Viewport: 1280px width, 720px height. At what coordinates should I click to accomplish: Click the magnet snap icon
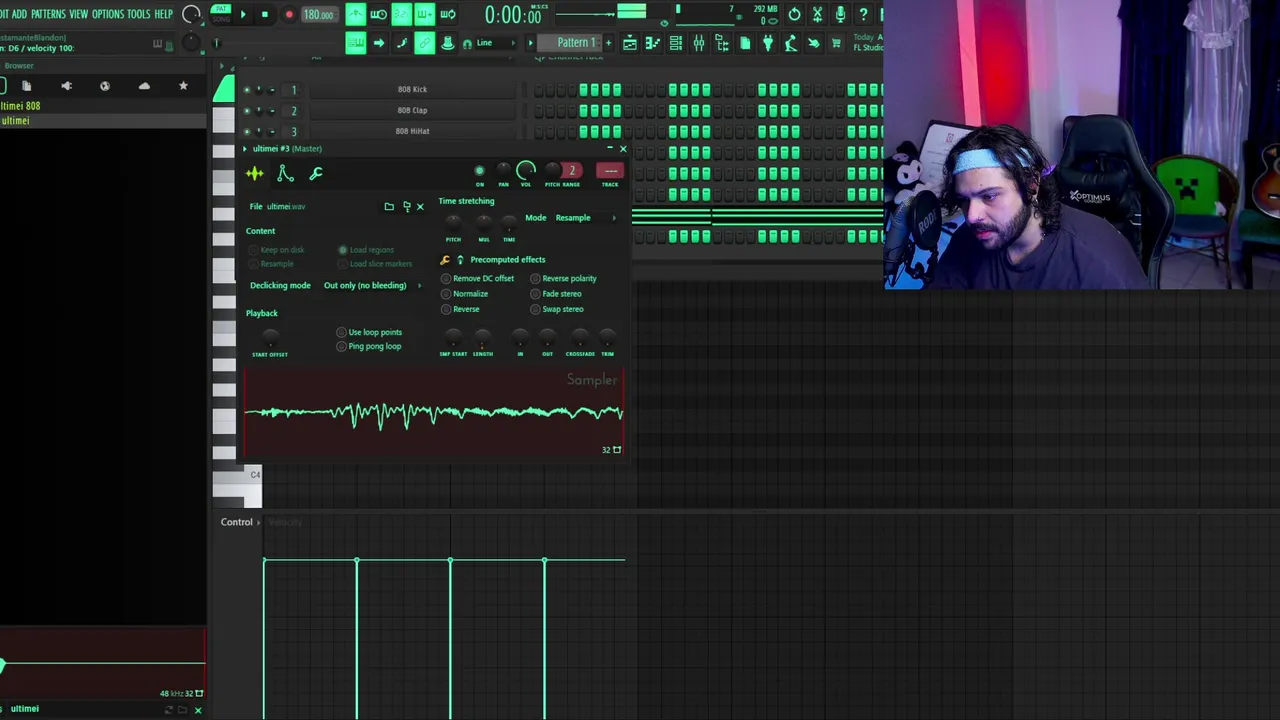tap(467, 43)
